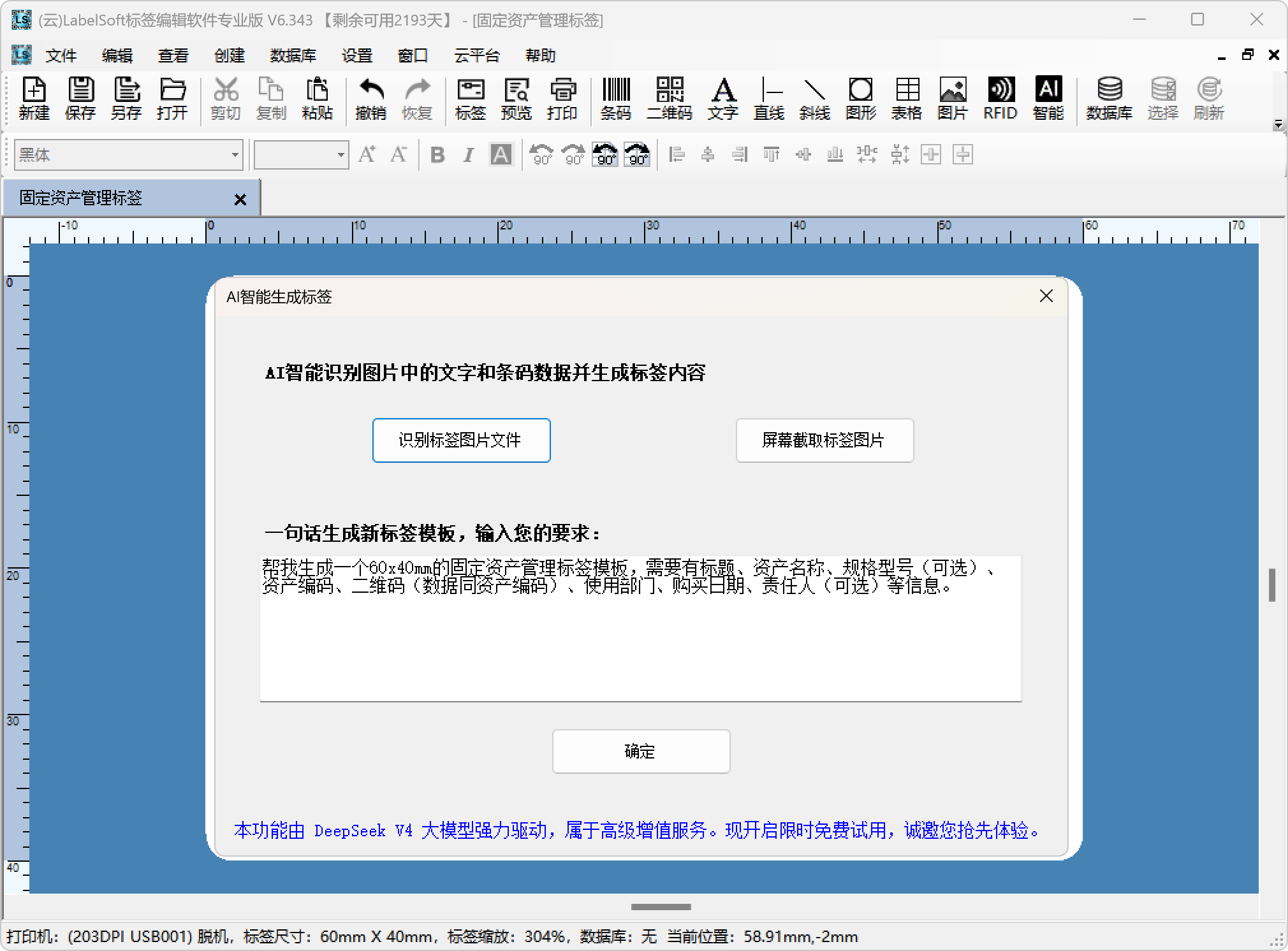
Task: Click the 预览 (Preview) icon
Action: pyautogui.click(x=516, y=98)
